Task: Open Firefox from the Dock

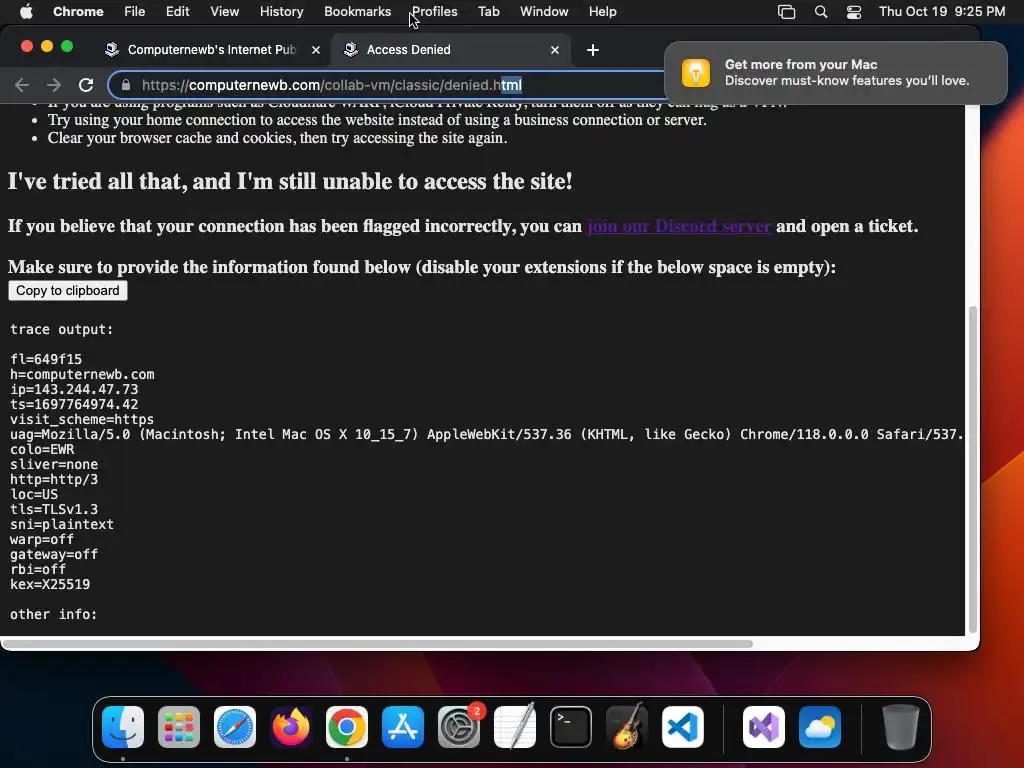Action: coord(291,727)
